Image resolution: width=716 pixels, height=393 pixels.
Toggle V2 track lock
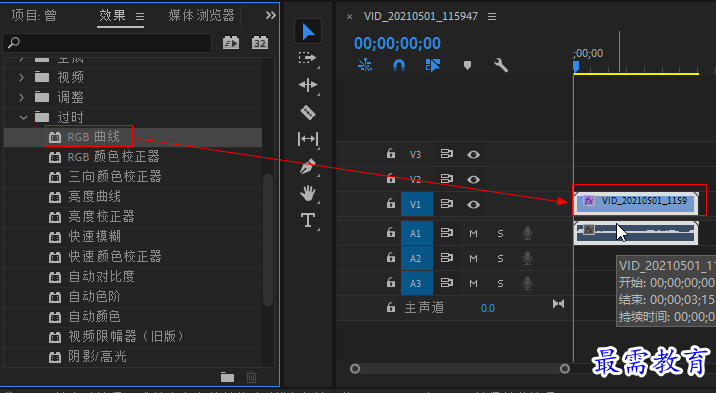point(391,178)
